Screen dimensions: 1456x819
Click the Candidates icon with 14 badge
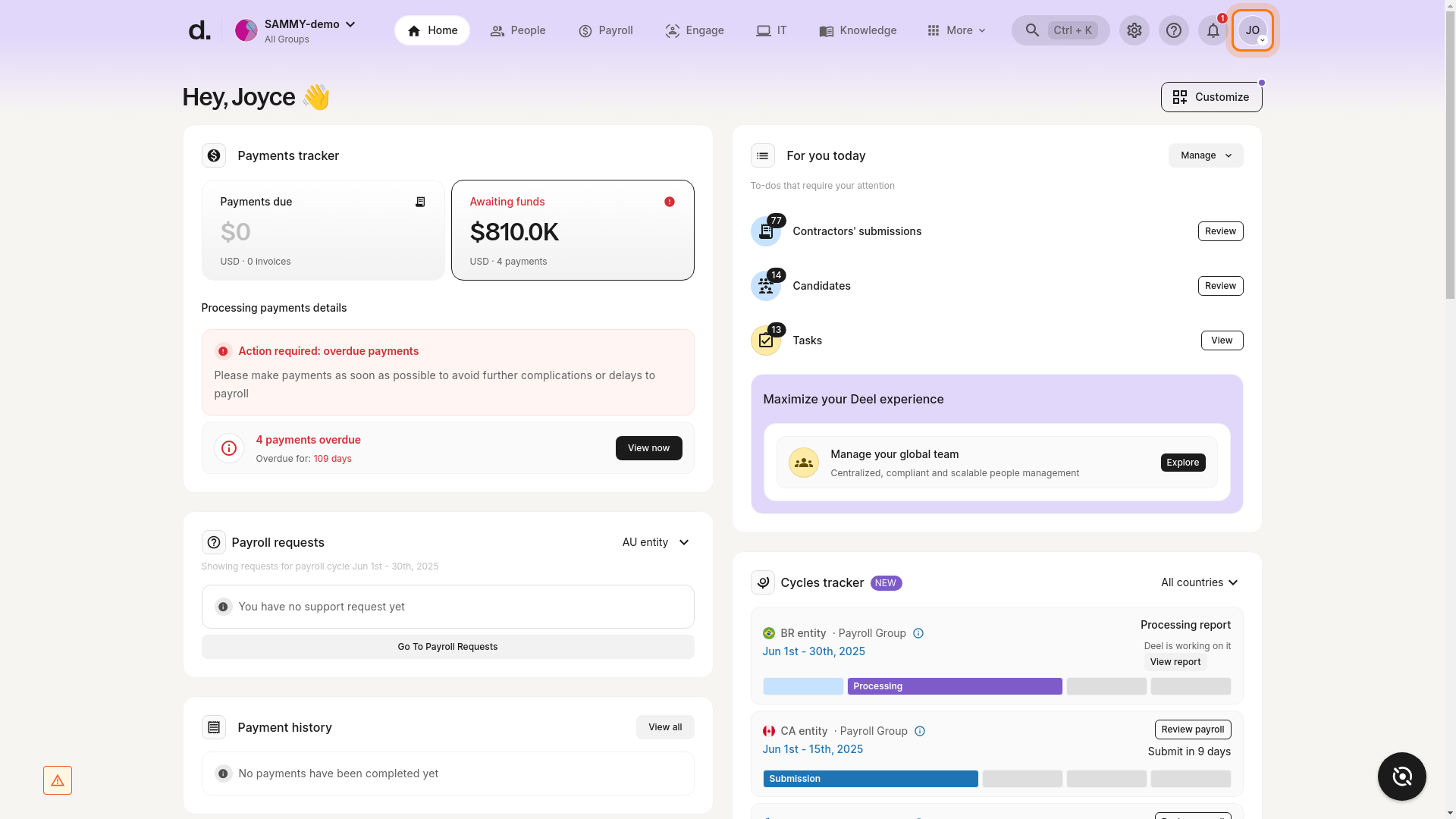click(766, 286)
